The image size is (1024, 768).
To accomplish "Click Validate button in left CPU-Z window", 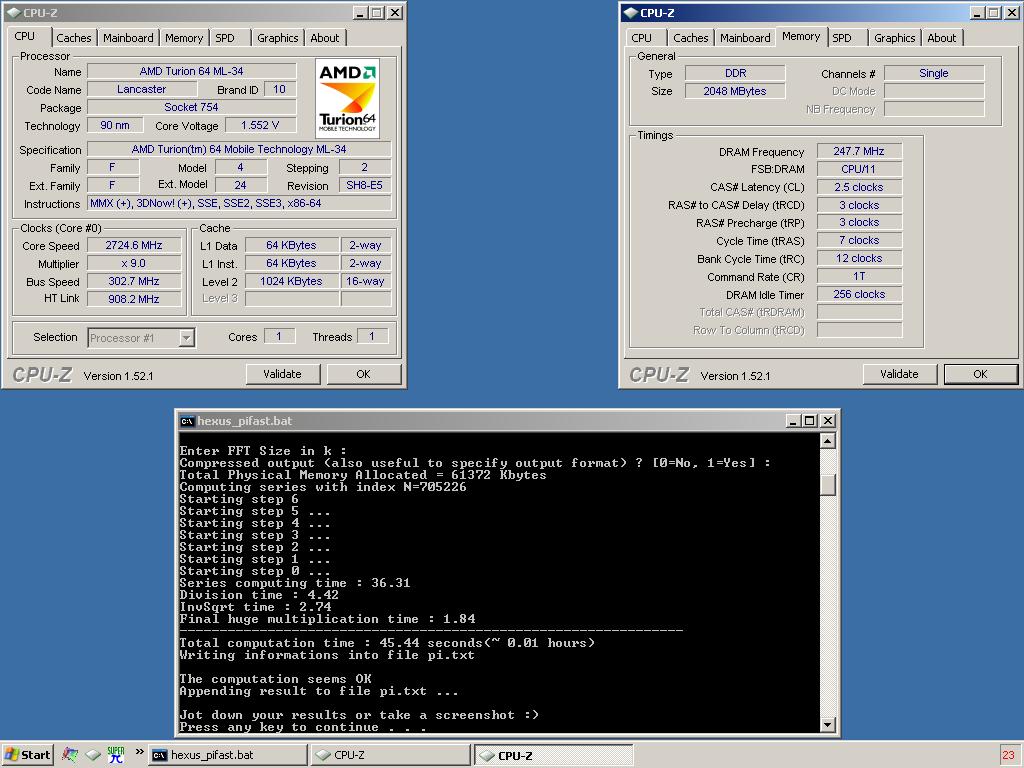I will 283,374.
